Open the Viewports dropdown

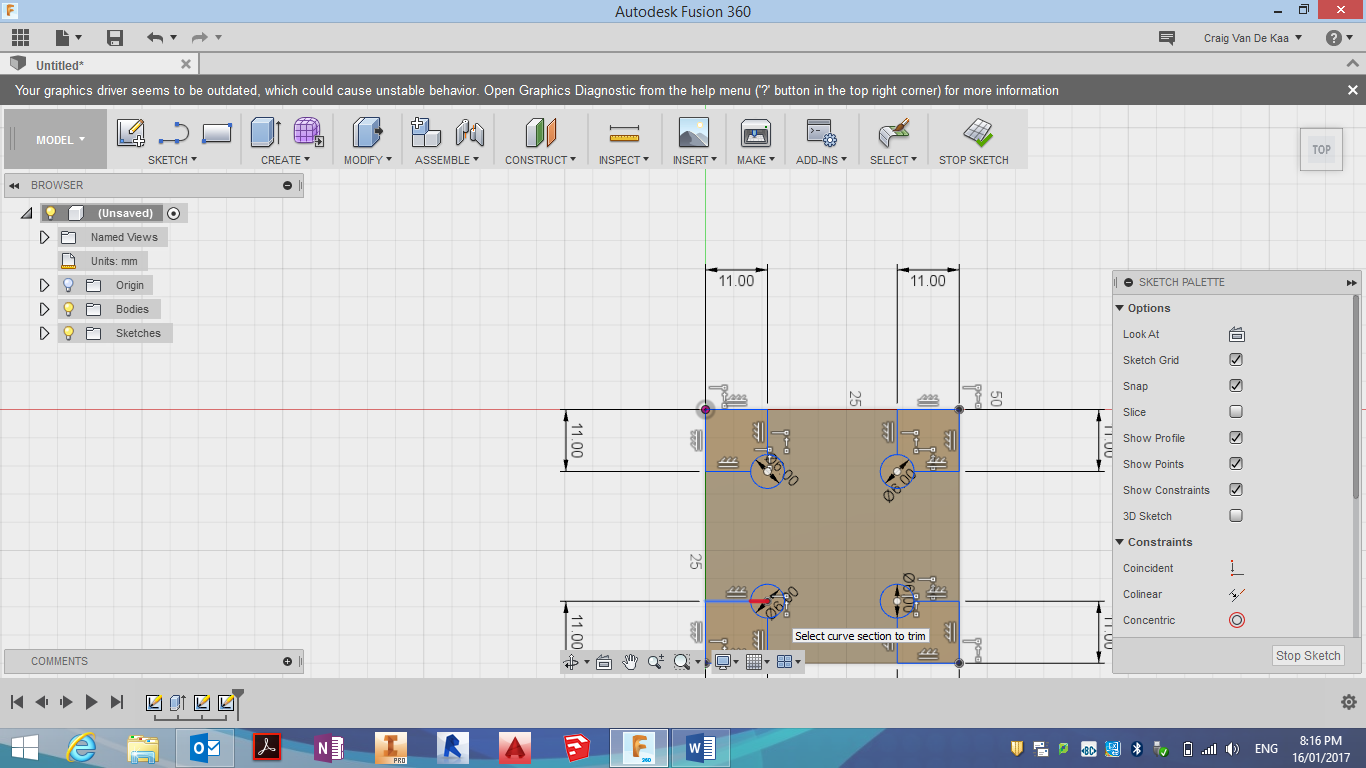(x=789, y=662)
